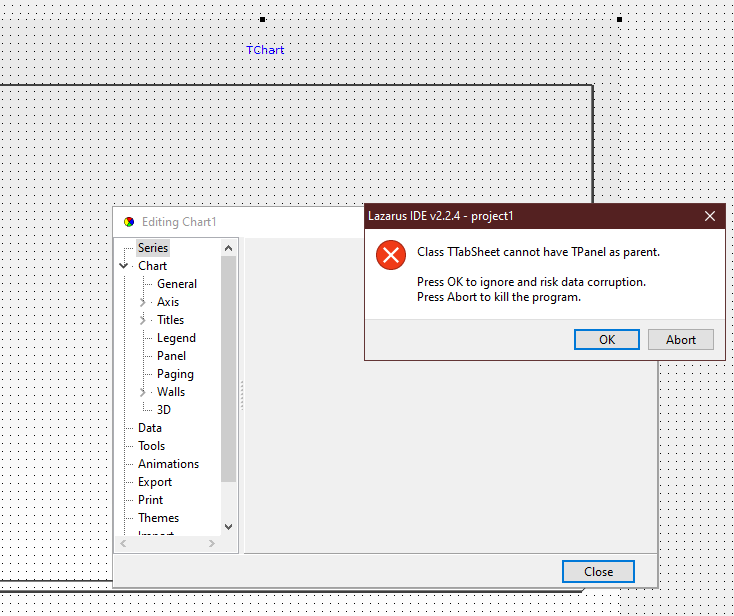Screen dimensions: 734x616
Task: Select Animations in the editor tree
Action: (168, 464)
